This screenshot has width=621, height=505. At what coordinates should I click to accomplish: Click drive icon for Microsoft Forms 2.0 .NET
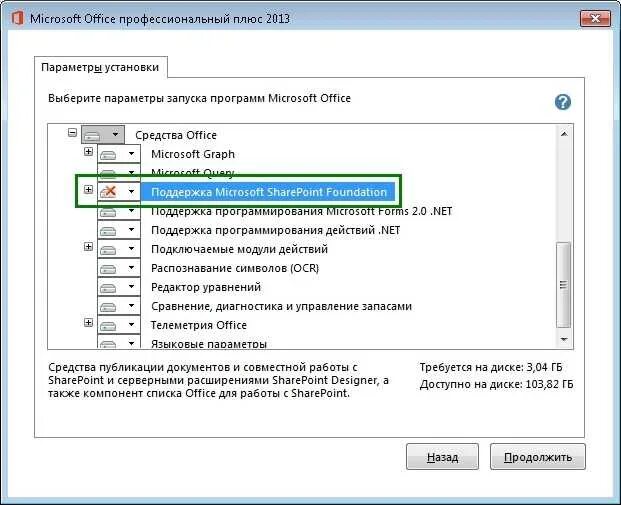click(108, 213)
